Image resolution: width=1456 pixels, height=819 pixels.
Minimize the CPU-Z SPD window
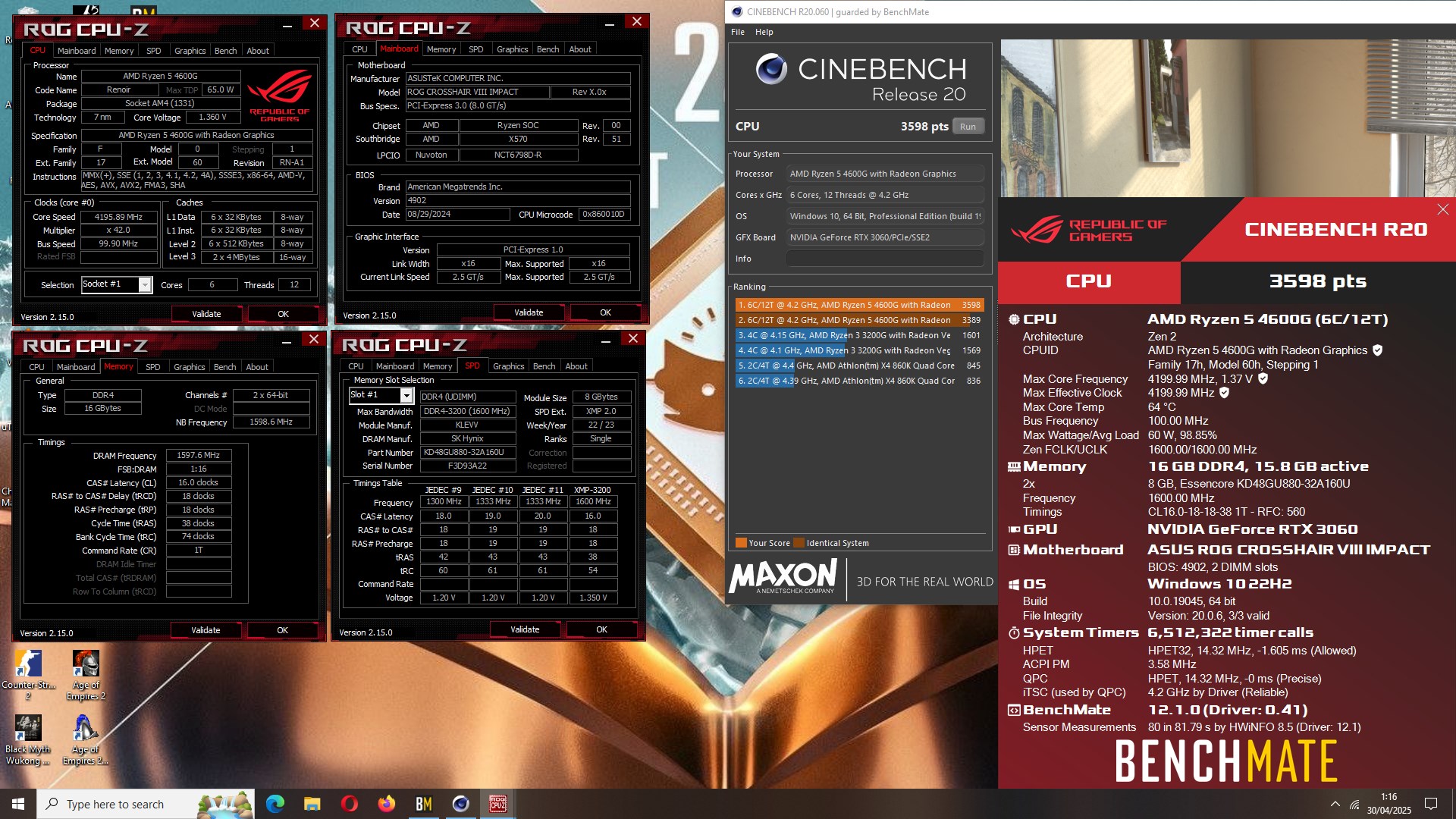click(606, 340)
